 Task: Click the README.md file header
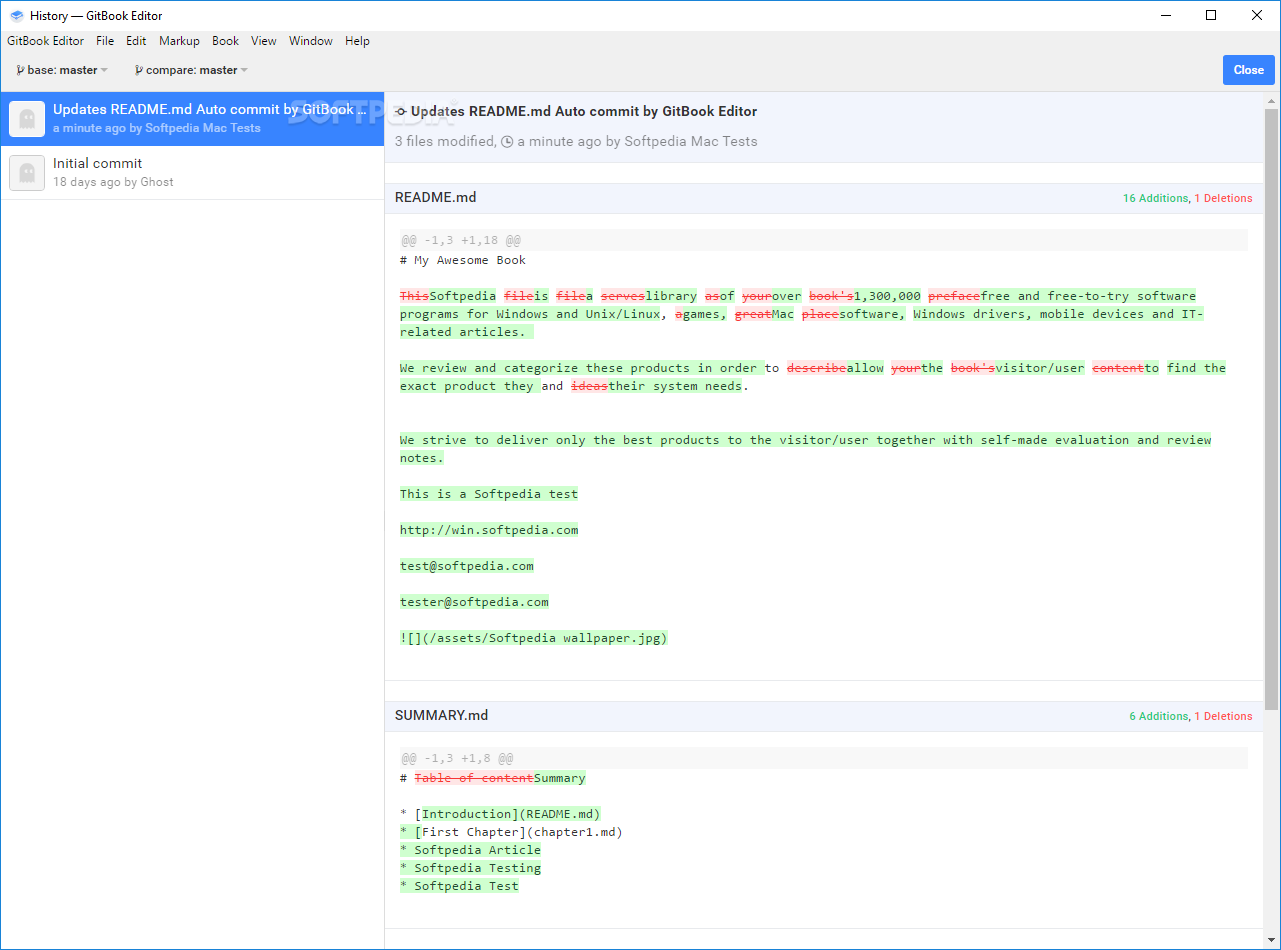point(823,198)
